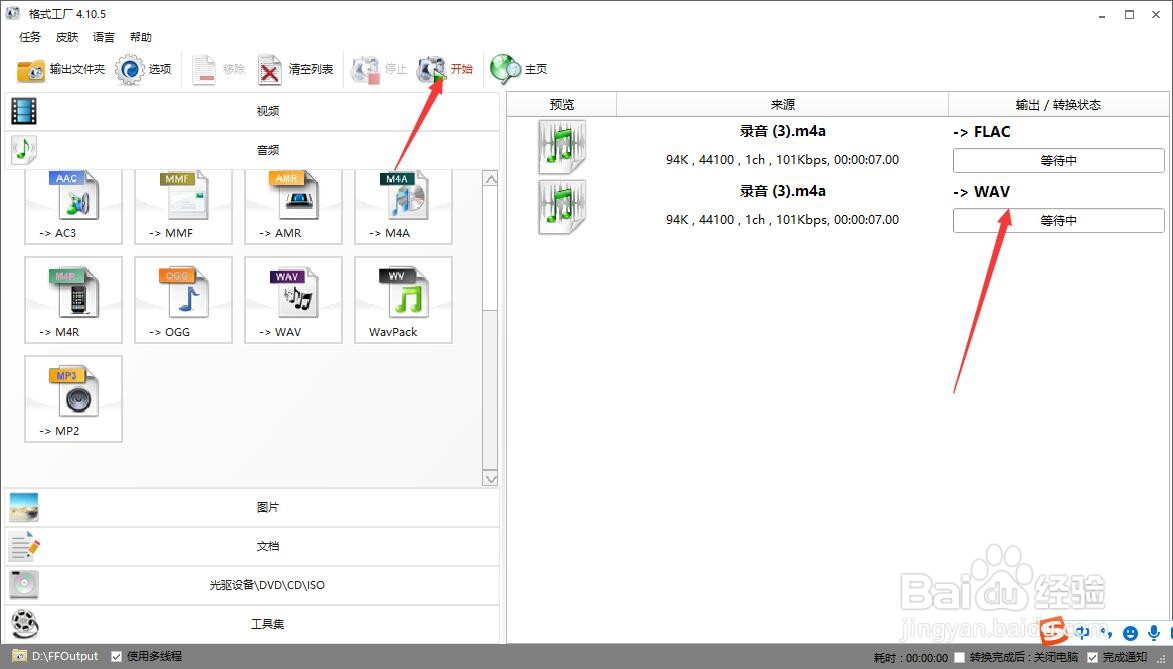Click the -> FLAC output label
The width and height of the screenshot is (1173, 669).
click(981, 132)
